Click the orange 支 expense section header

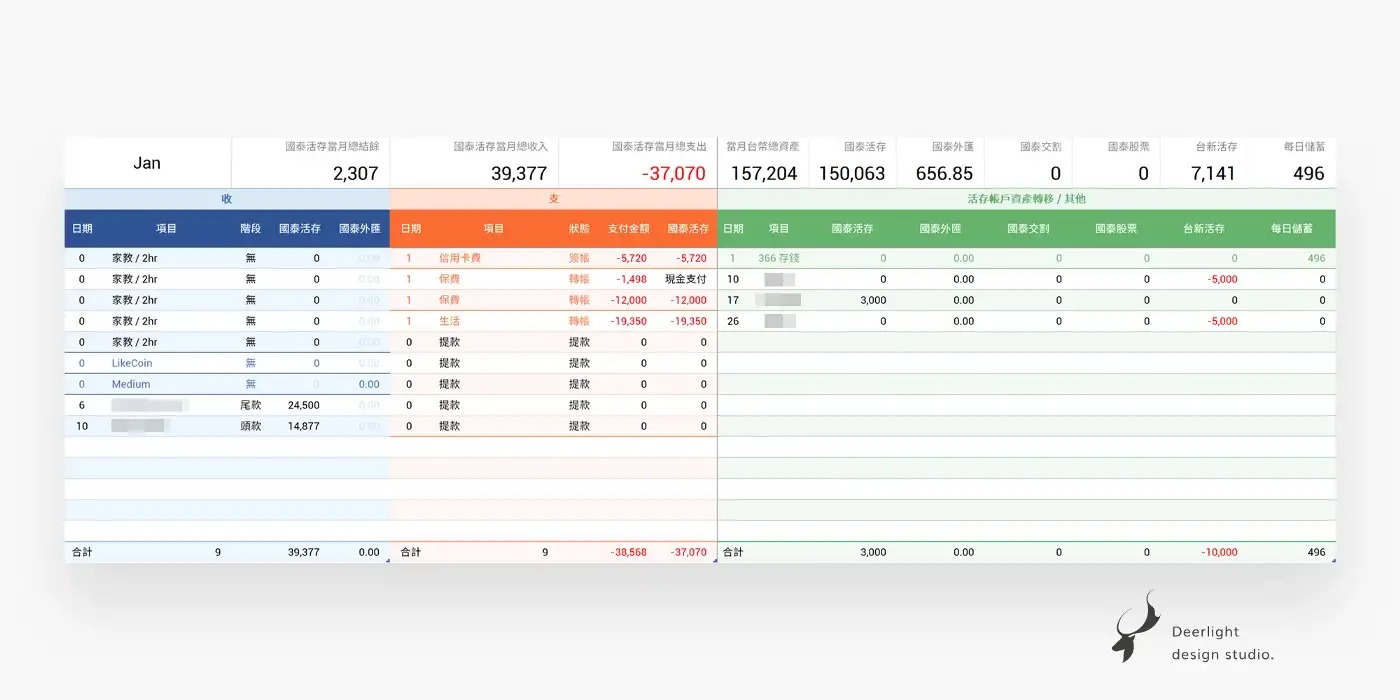553,199
